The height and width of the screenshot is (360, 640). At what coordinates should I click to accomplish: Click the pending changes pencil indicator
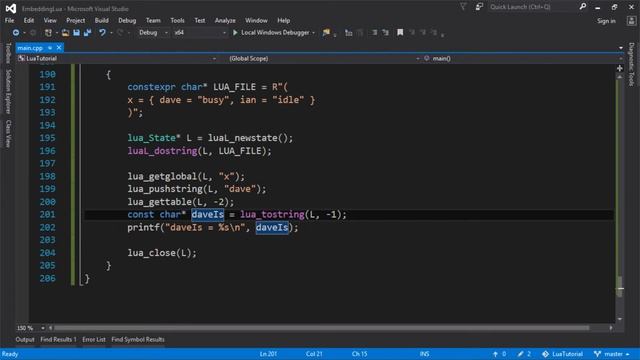click(x=524, y=354)
